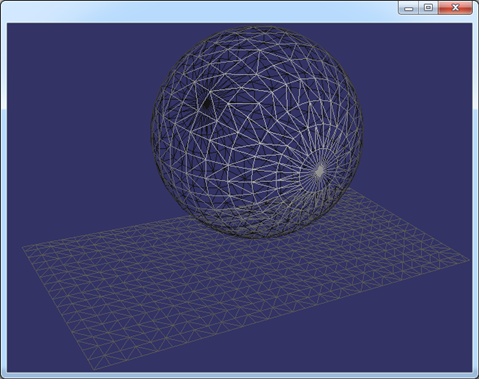This screenshot has width=479, height=379.
Task: Select the bright white pole vertex on sphere
Action: pos(320,171)
